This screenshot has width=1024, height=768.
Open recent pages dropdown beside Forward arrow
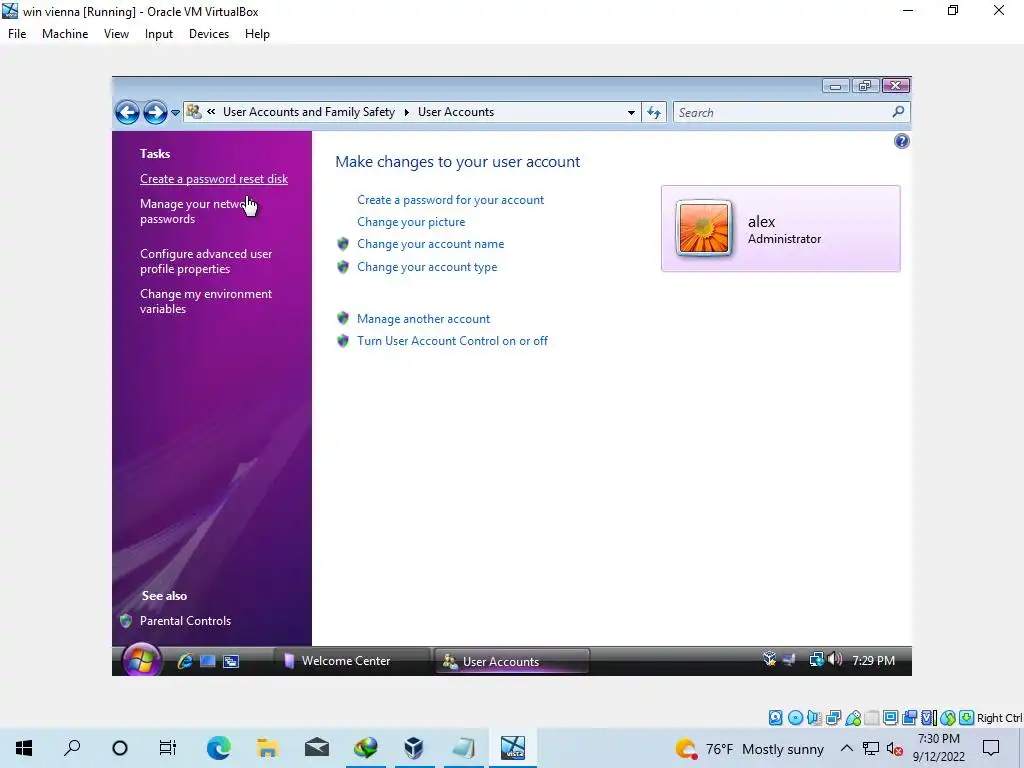(175, 113)
